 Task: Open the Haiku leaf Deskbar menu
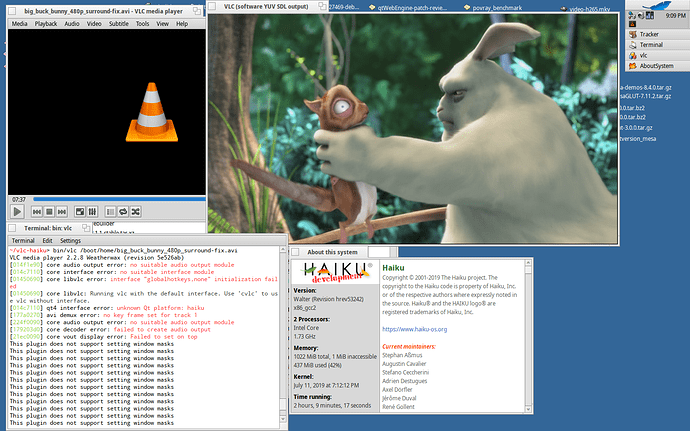click(657, 5)
